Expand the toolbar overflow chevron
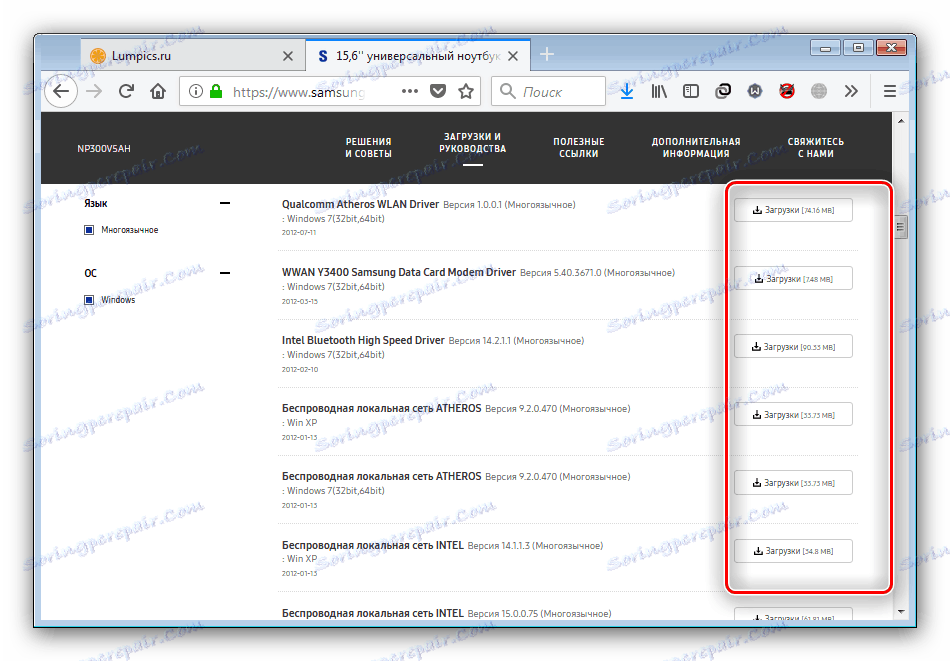The width and height of the screenshot is (950, 661). click(x=852, y=90)
